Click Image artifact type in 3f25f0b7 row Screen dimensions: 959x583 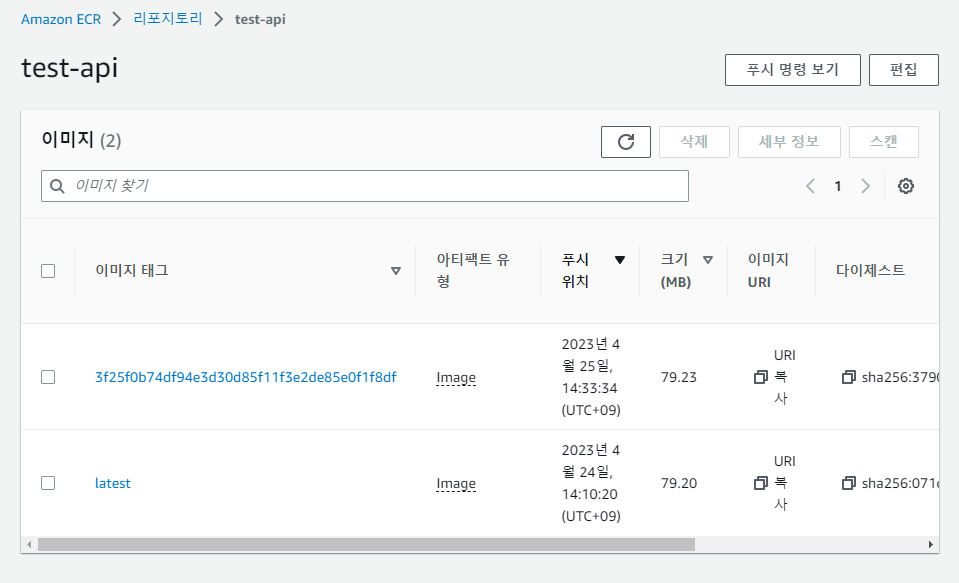456,377
